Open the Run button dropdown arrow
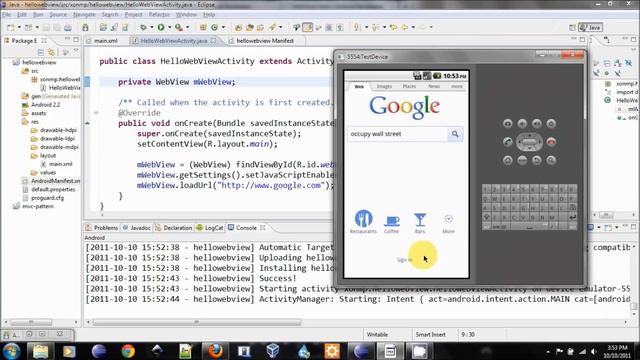The width and height of the screenshot is (640, 360). tap(169, 27)
